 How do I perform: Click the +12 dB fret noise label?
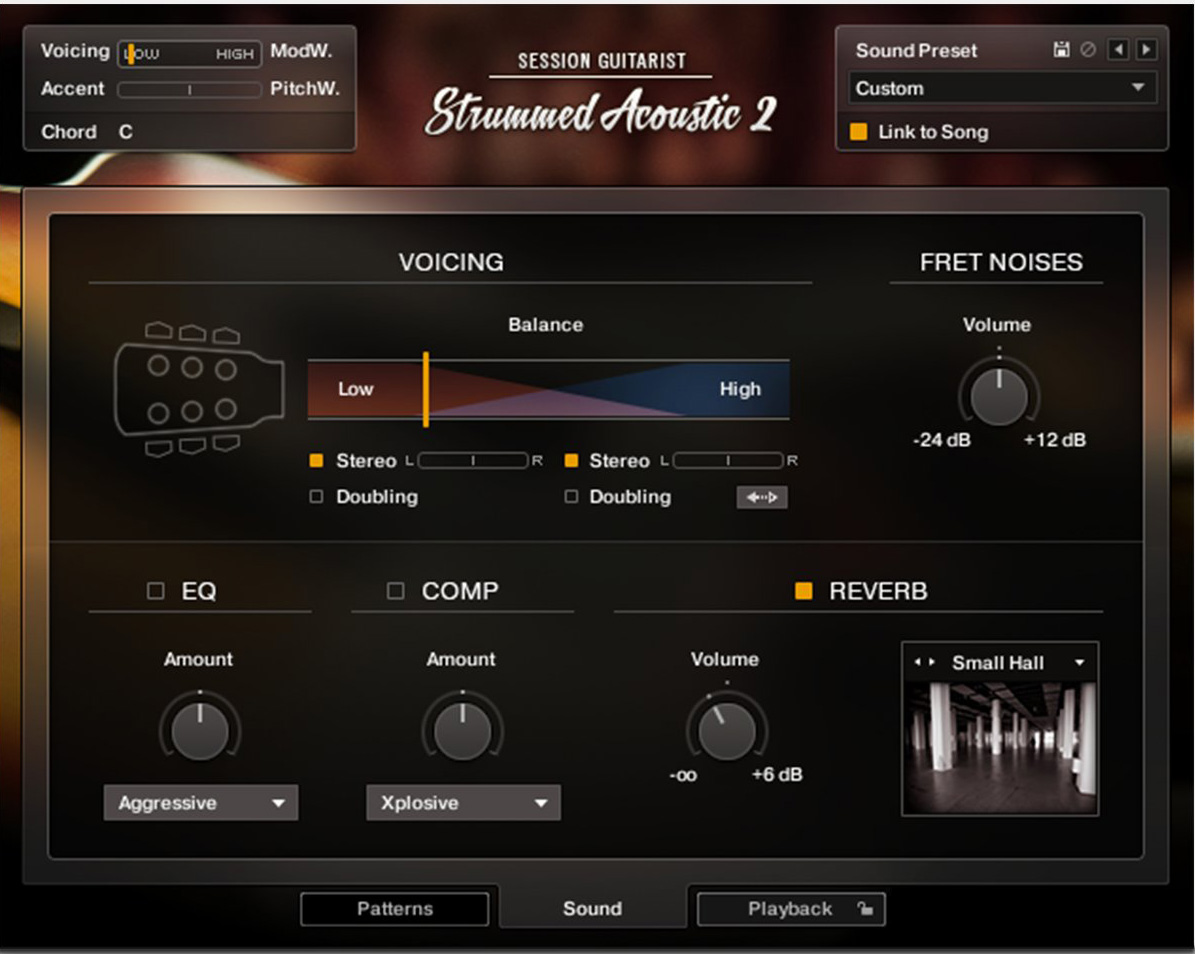point(1055,440)
